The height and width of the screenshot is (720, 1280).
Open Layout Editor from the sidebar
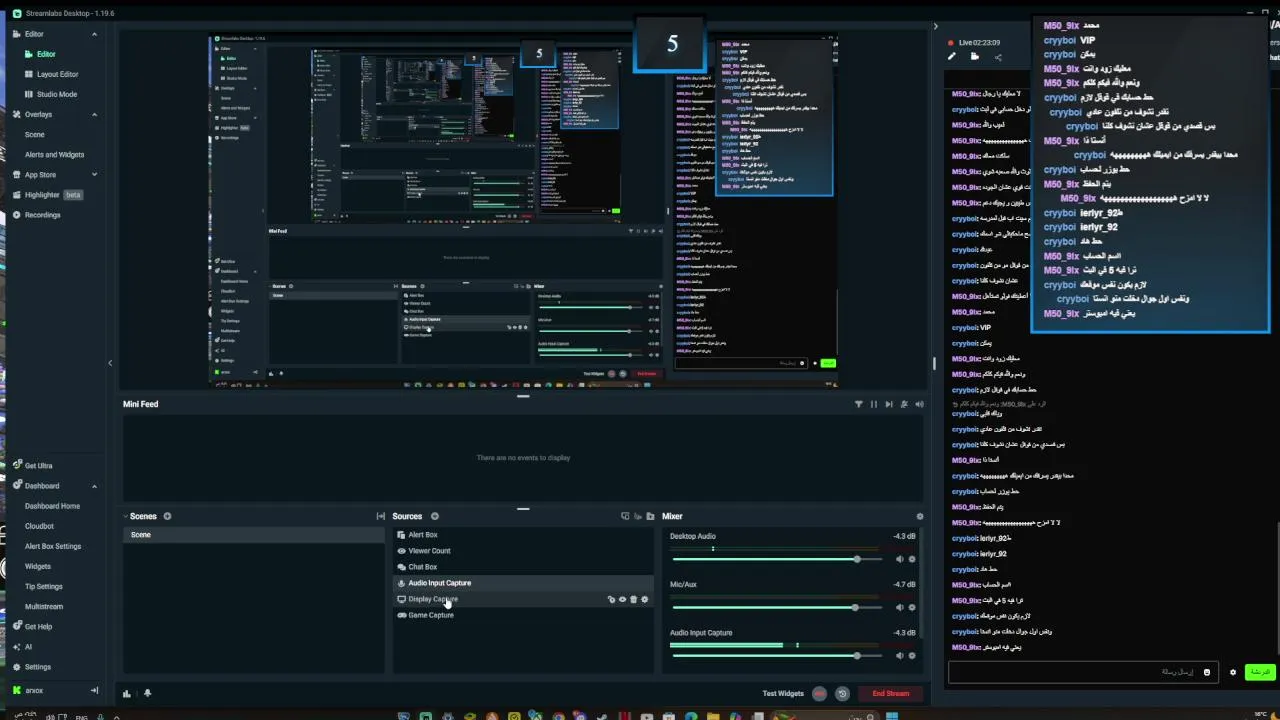pos(57,74)
